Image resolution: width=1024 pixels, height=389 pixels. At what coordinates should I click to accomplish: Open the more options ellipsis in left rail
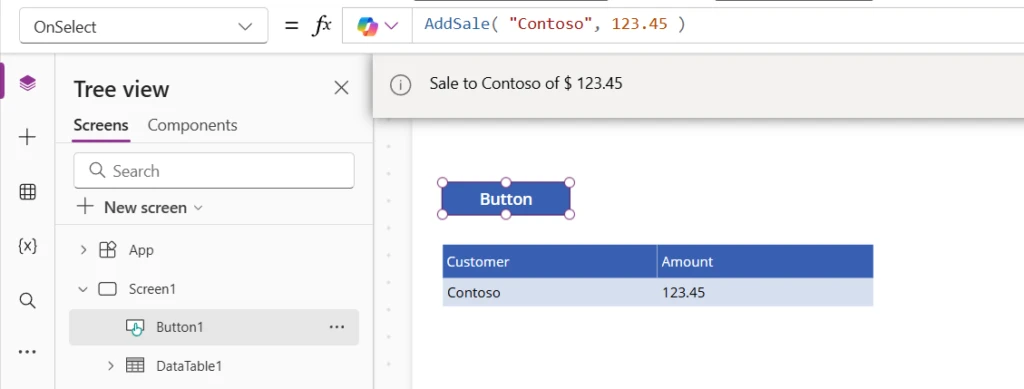pos(27,352)
